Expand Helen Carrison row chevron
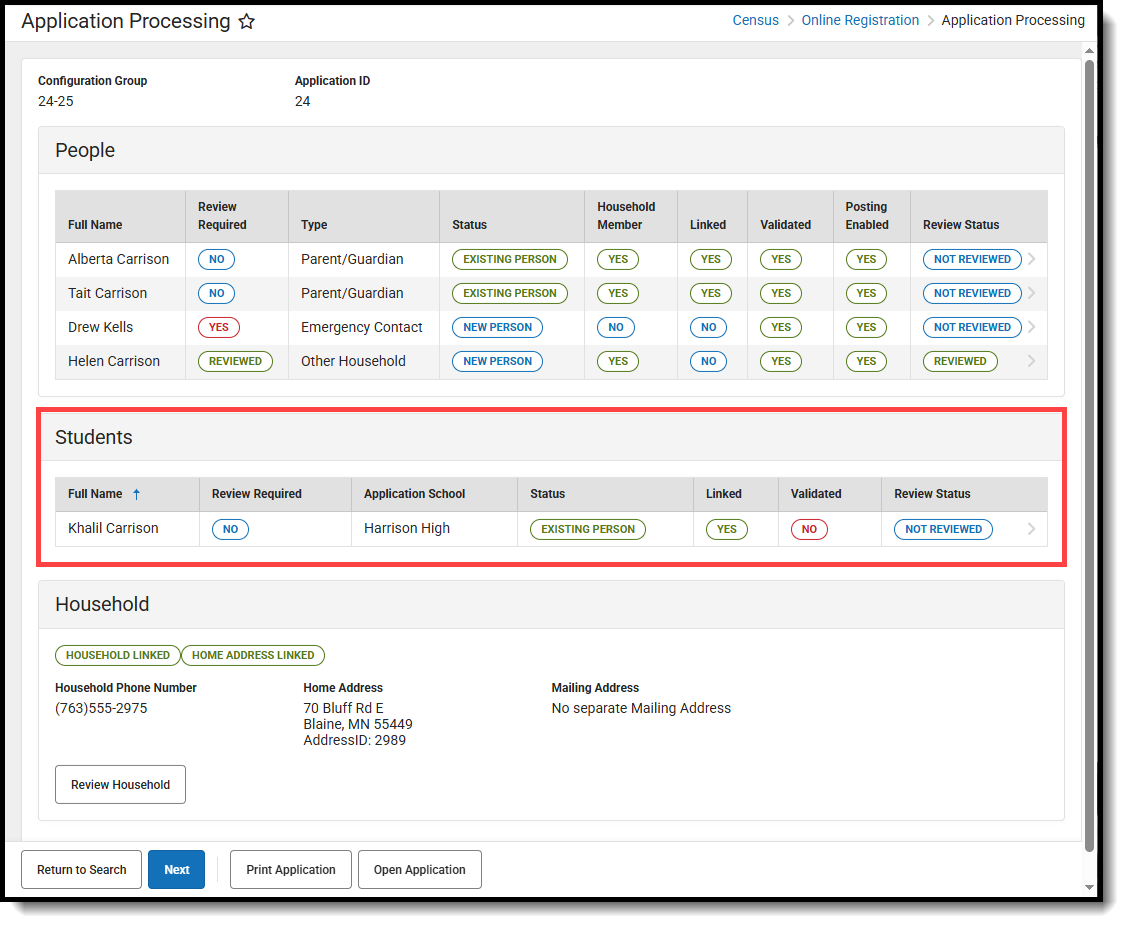The image size is (1128, 927). pos(1032,361)
